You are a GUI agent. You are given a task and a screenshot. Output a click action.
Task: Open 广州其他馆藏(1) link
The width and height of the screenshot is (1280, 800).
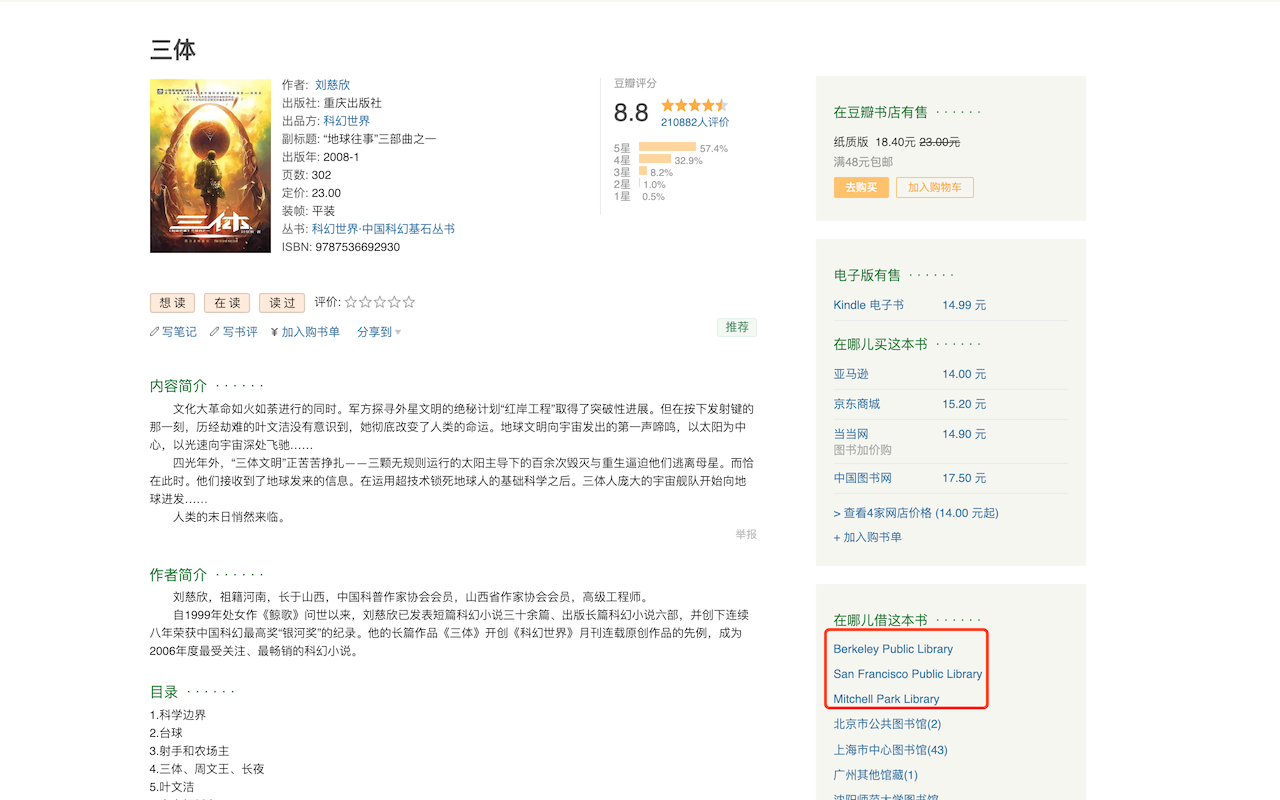pyautogui.click(x=875, y=775)
